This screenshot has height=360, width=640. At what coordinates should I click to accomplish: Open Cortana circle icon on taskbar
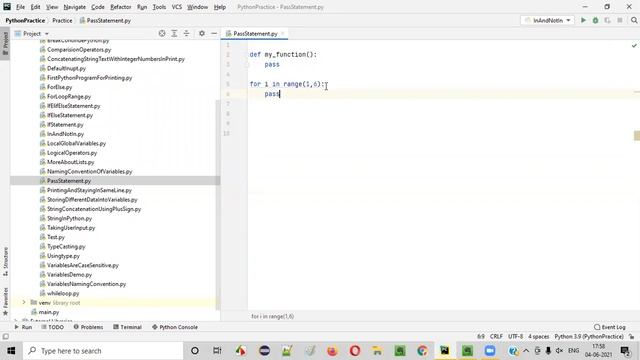tap(195, 351)
